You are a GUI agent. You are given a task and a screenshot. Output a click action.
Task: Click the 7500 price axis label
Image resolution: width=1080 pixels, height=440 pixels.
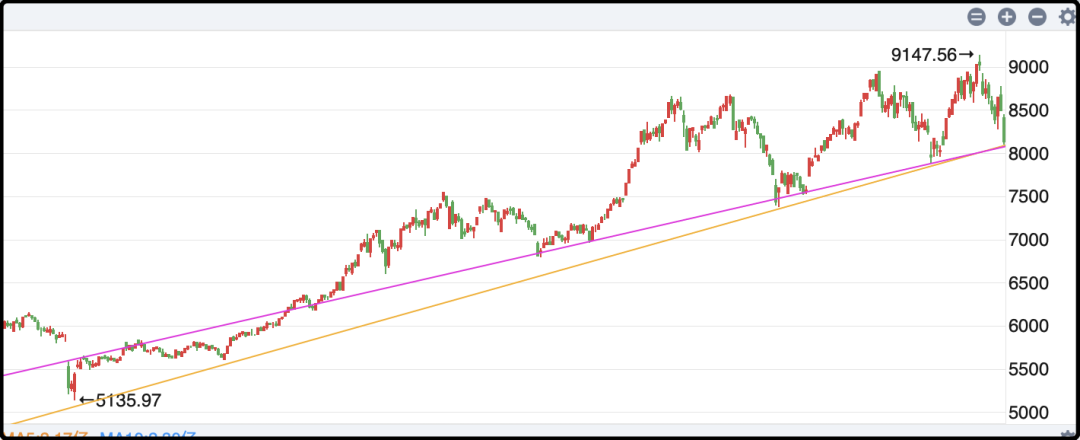pyautogui.click(x=1029, y=197)
